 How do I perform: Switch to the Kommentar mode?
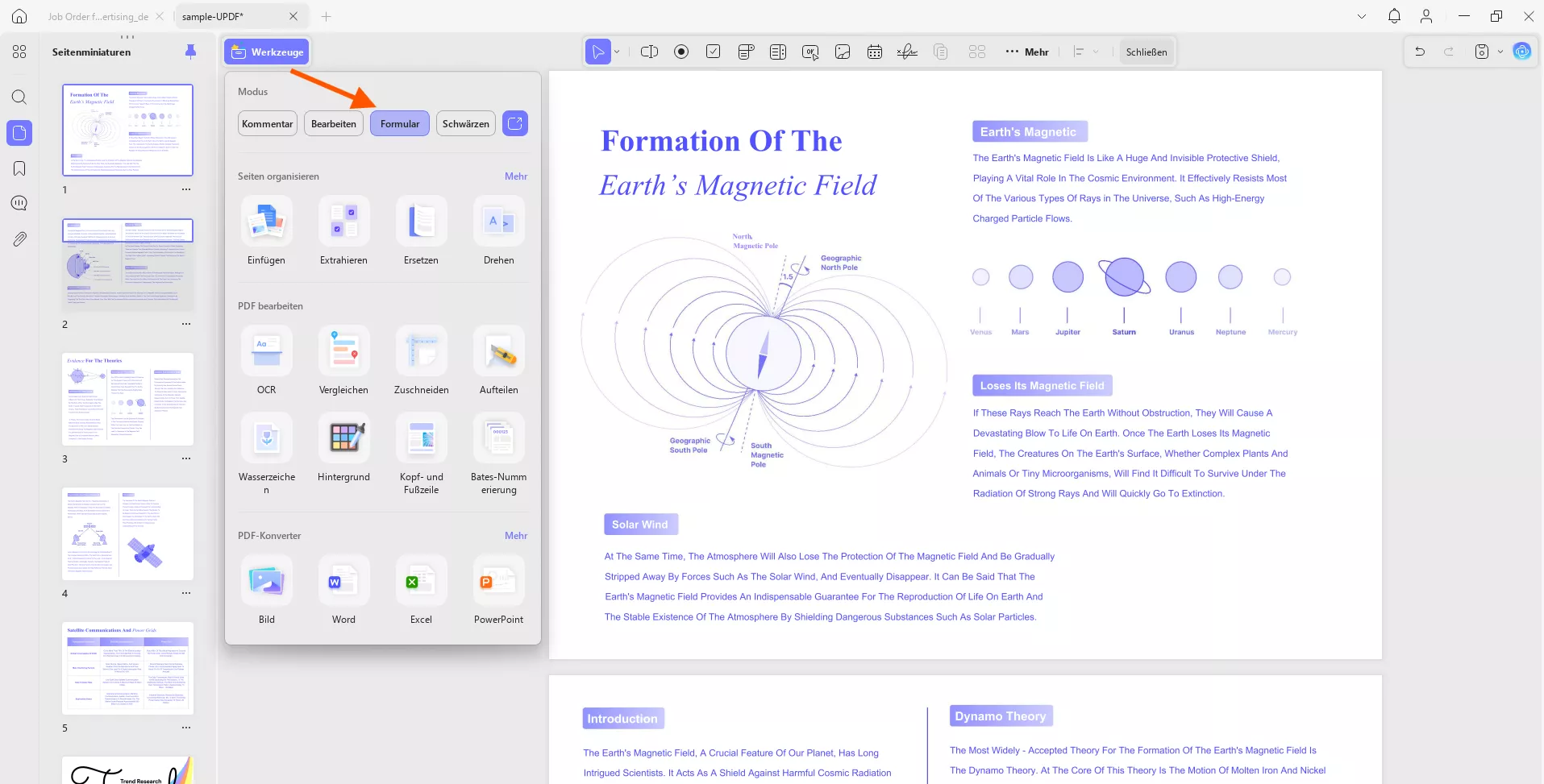pos(268,123)
